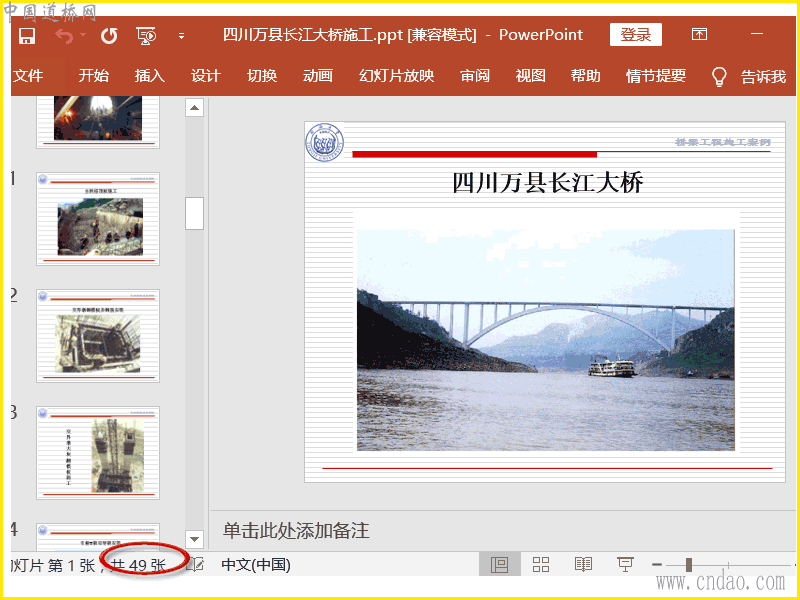Click the 中文(中国) language indicator
Screen dimensions: 800x600
[x=256, y=565]
